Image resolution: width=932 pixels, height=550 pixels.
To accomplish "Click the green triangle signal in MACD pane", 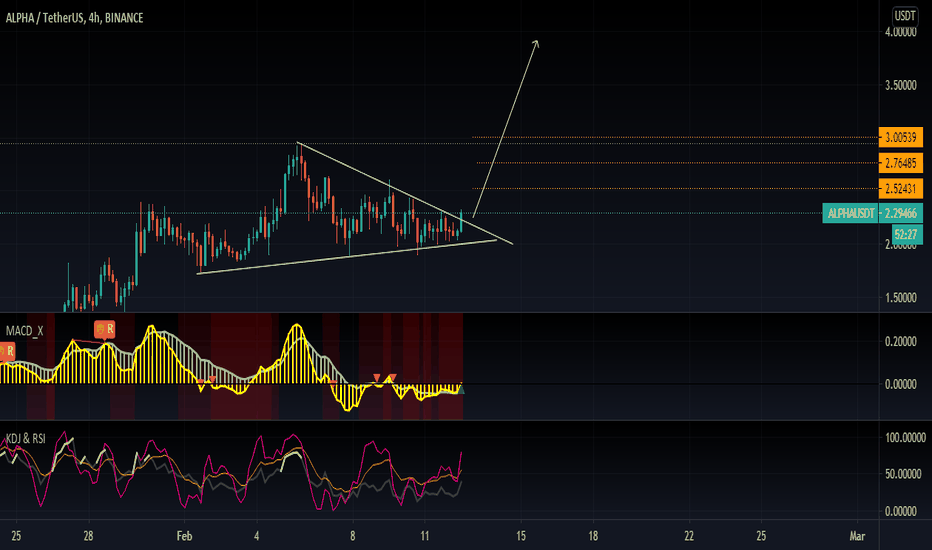I will tap(460, 389).
